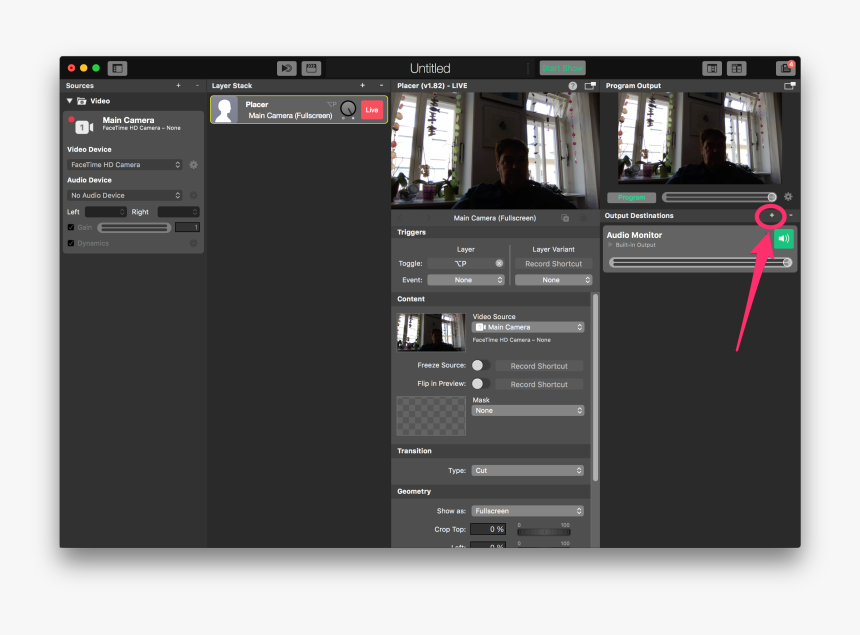The image size is (860, 635).
Task: Click the grid layout view icon
Action: 737,69
